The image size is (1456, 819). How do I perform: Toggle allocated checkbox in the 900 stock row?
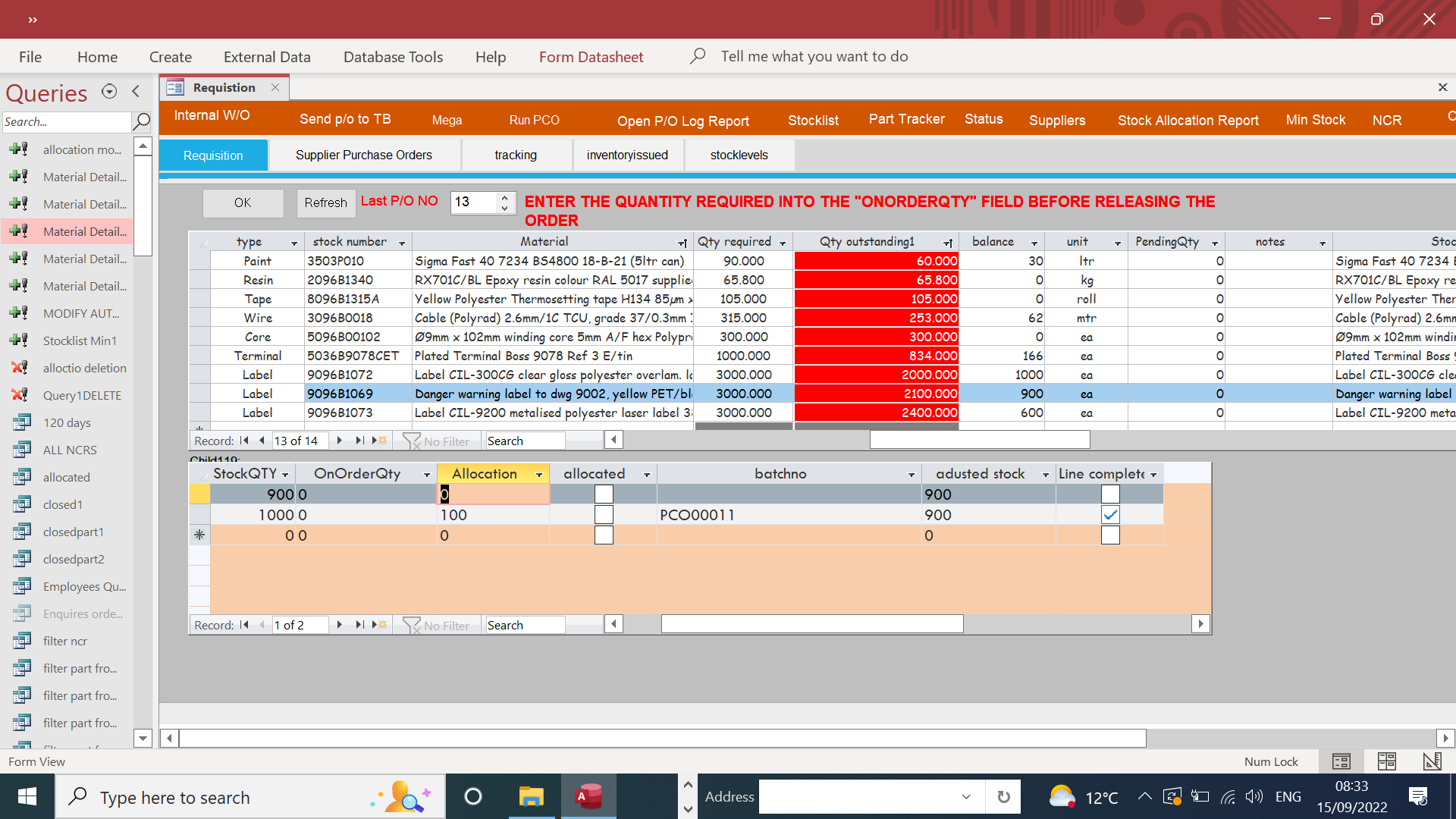604,494
